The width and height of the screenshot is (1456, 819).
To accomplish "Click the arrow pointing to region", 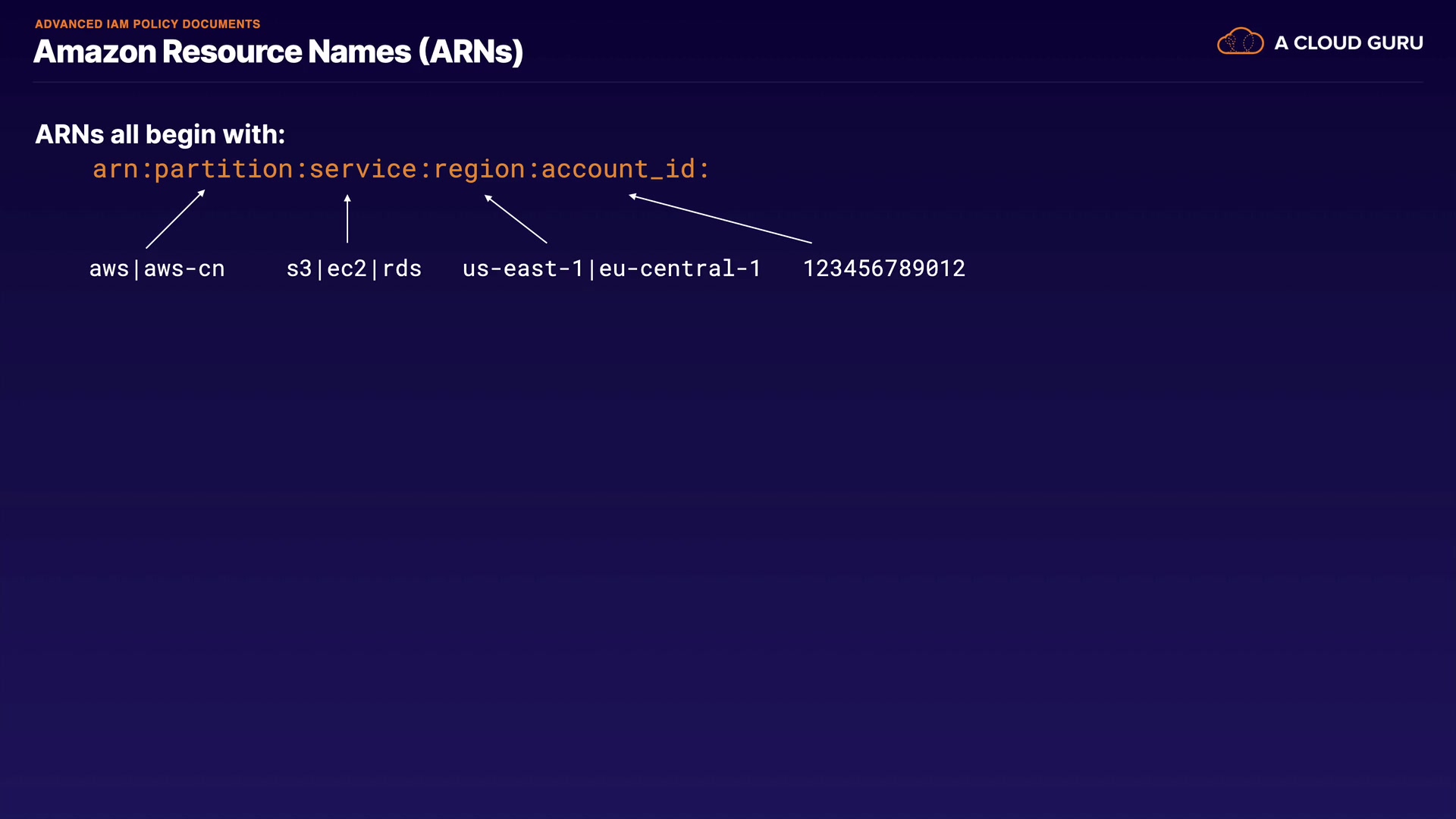I will 516,219.
